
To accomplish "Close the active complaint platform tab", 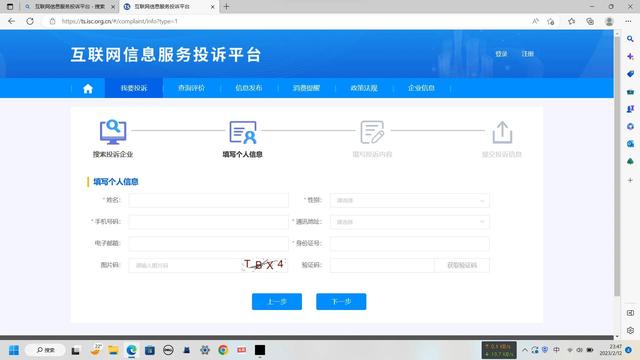I will (x=213, y=7).
